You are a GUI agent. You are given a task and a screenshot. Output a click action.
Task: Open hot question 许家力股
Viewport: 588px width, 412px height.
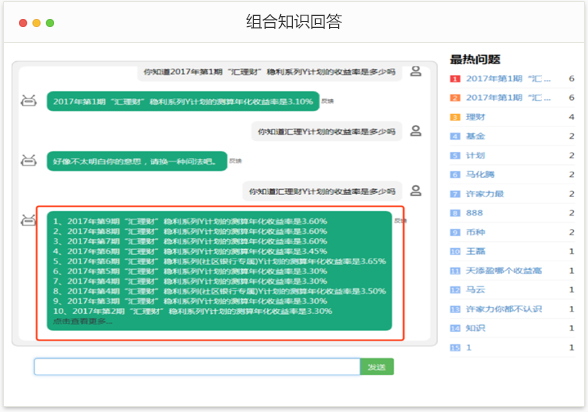484,194
